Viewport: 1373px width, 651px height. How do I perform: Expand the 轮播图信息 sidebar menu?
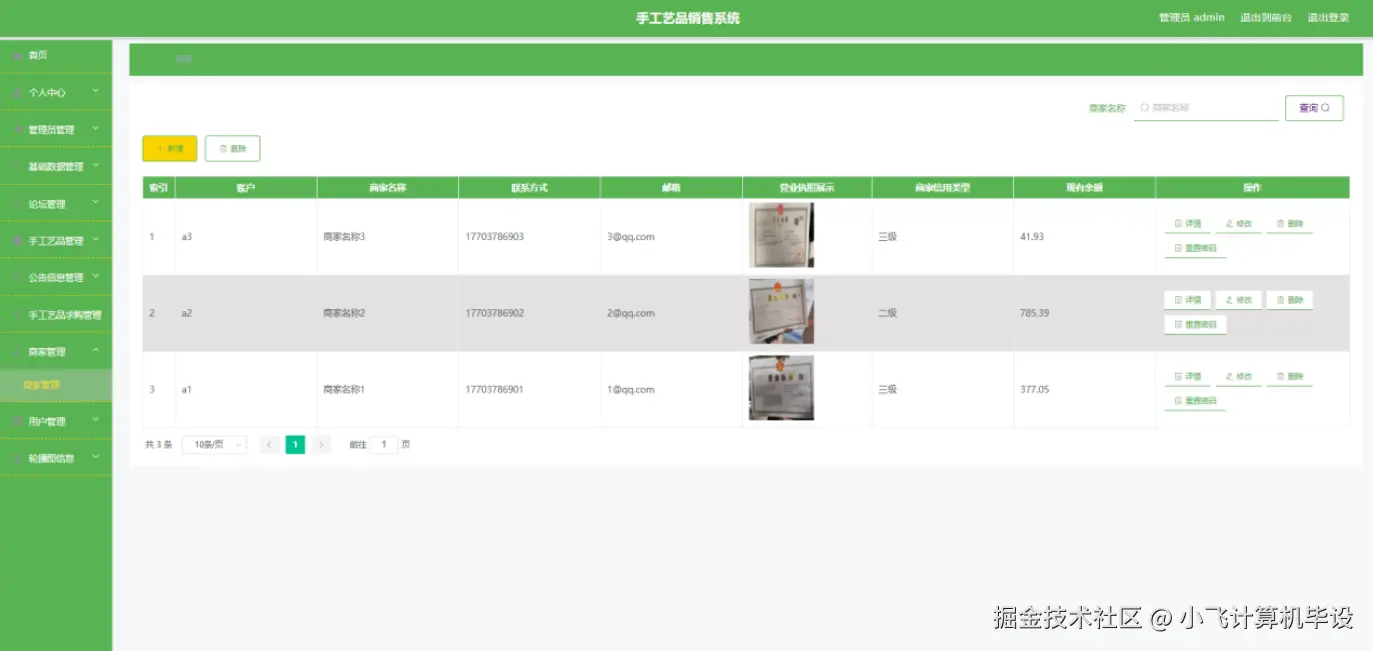[x=56, y=458]
